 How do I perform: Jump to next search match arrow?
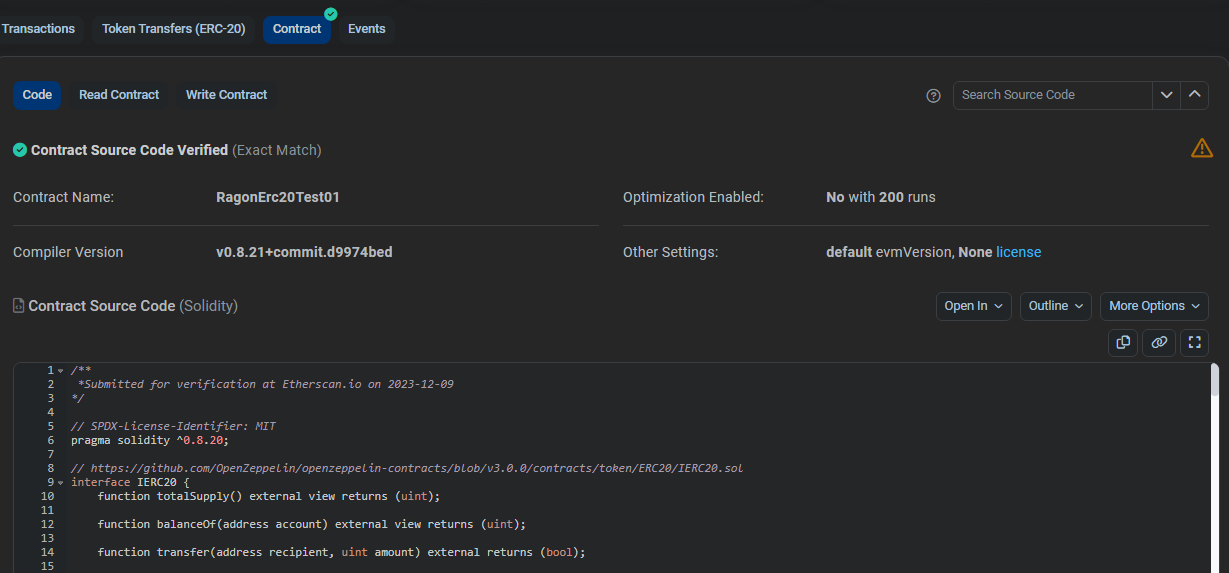(x=1166, y=95)
